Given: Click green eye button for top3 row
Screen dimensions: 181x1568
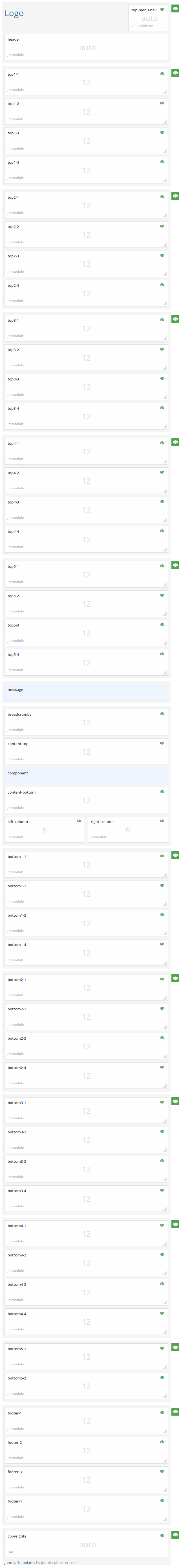Looking at the screenshot, I should [x=175, y=319].
